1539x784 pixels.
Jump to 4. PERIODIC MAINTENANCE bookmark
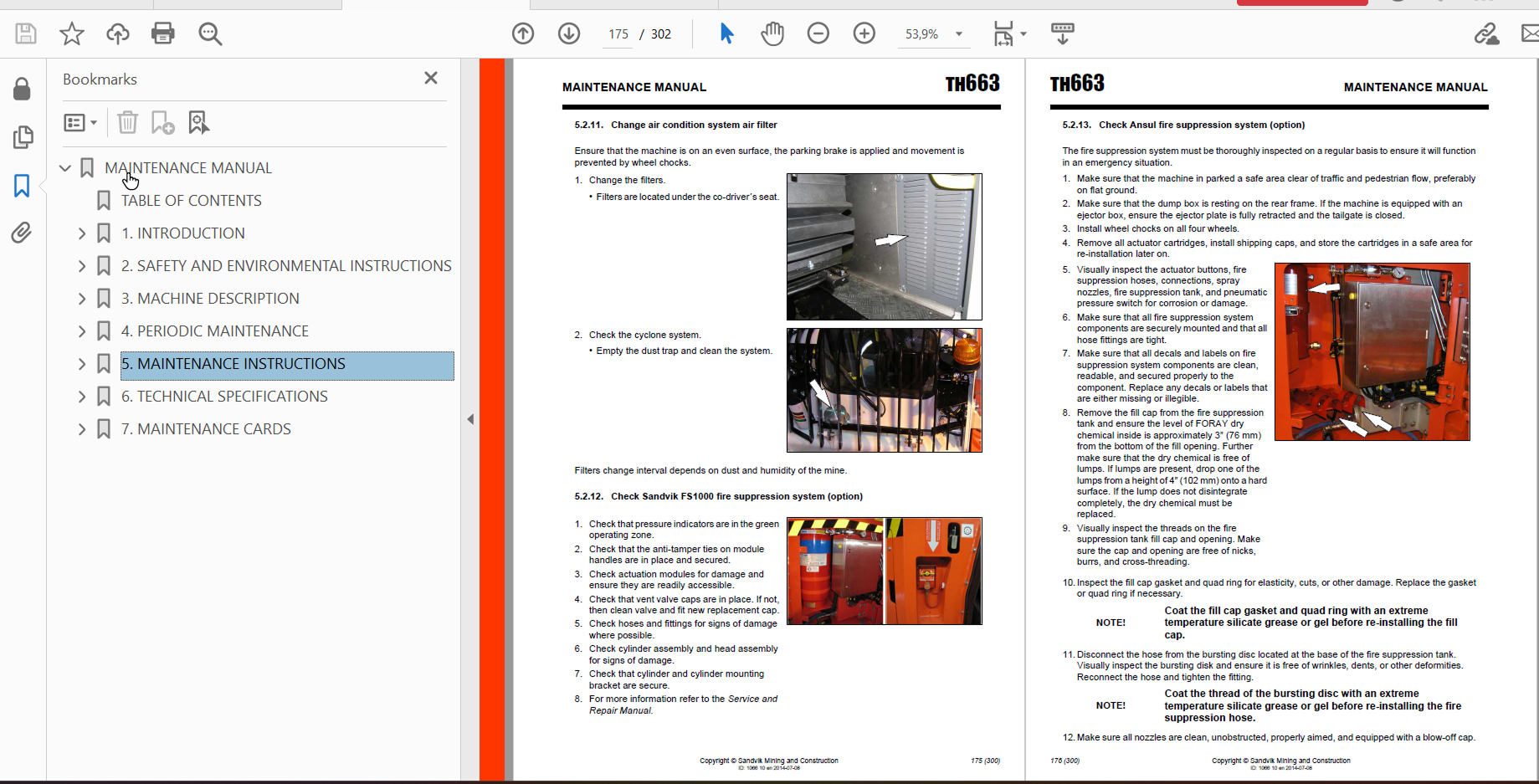coord(215,331)
